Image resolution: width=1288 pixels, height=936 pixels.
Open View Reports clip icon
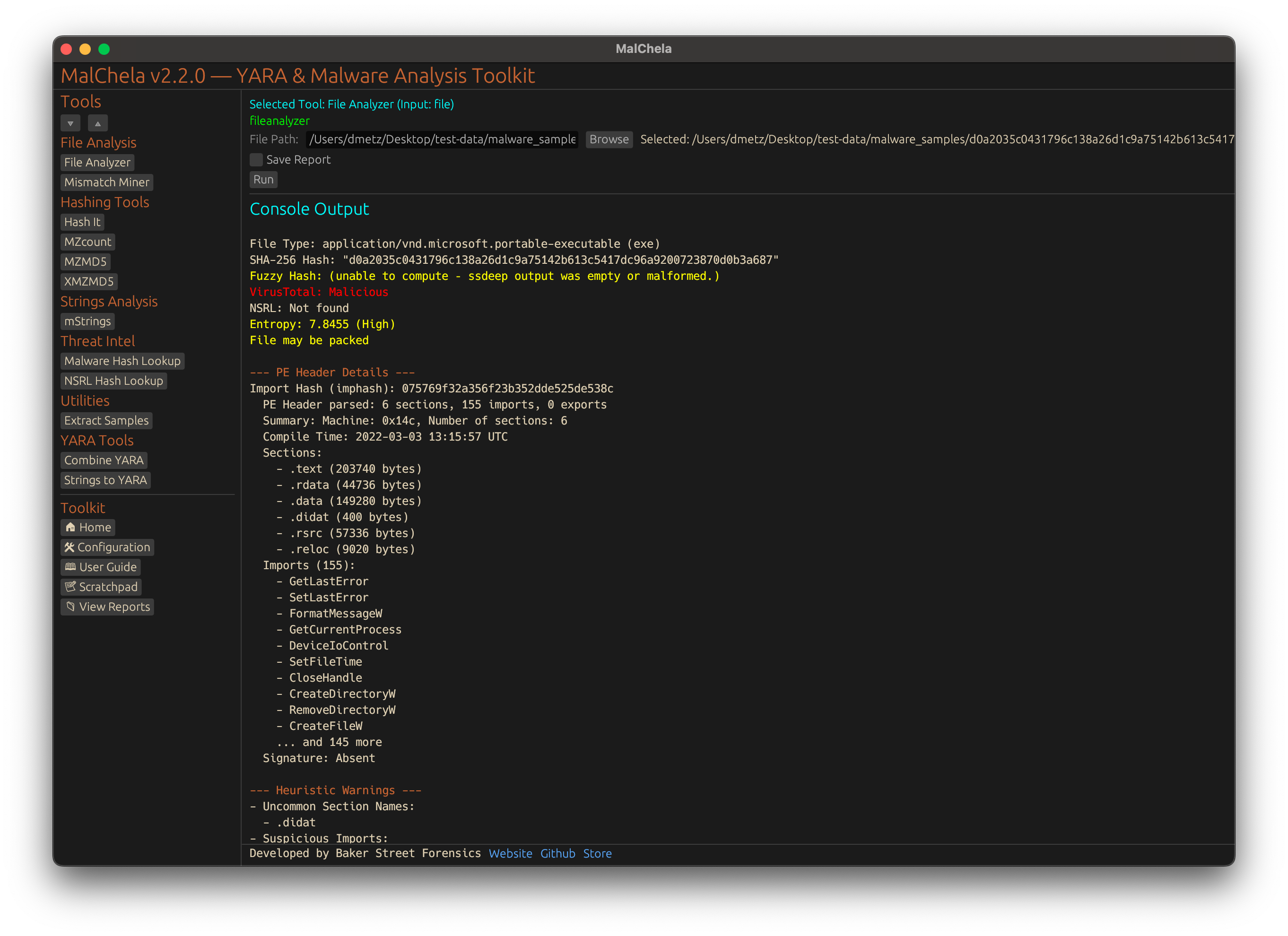tap(107, 607)
